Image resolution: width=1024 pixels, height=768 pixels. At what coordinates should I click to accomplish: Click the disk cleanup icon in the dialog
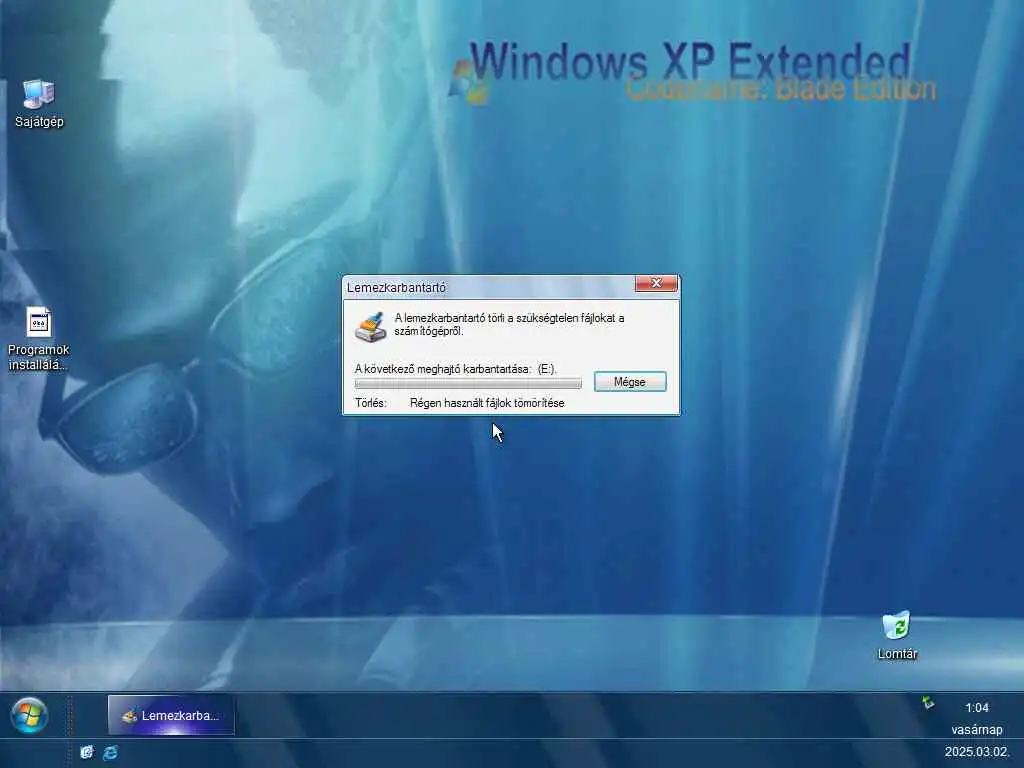pos(370,327)
